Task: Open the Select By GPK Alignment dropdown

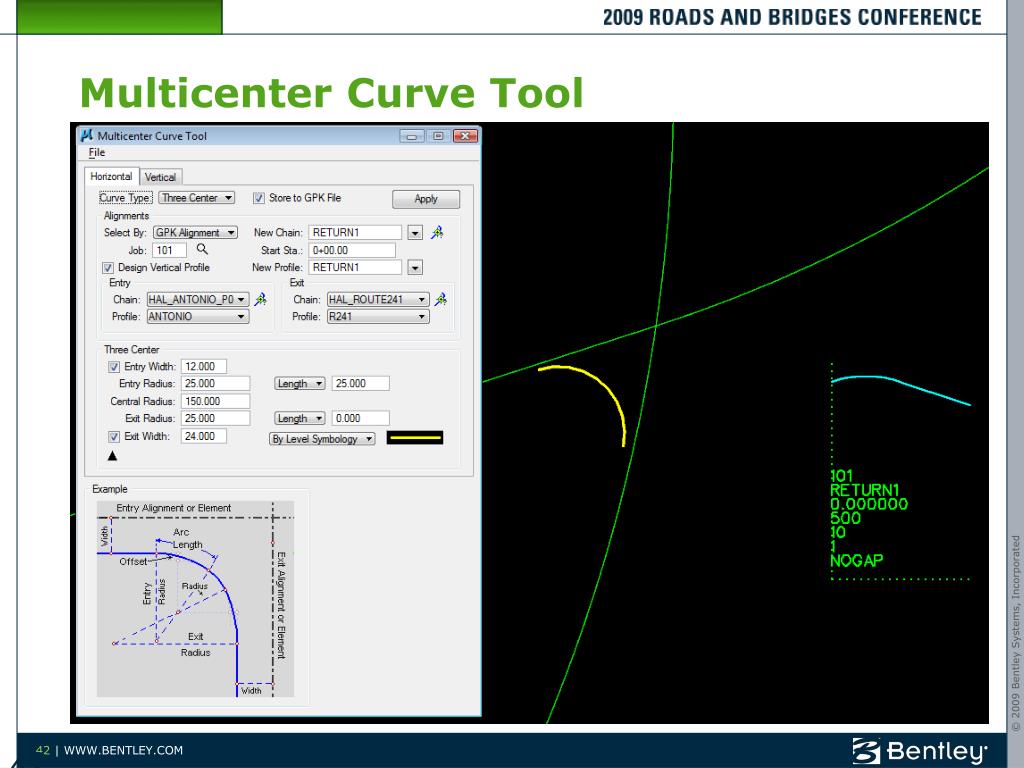Action: pos(195,232)
